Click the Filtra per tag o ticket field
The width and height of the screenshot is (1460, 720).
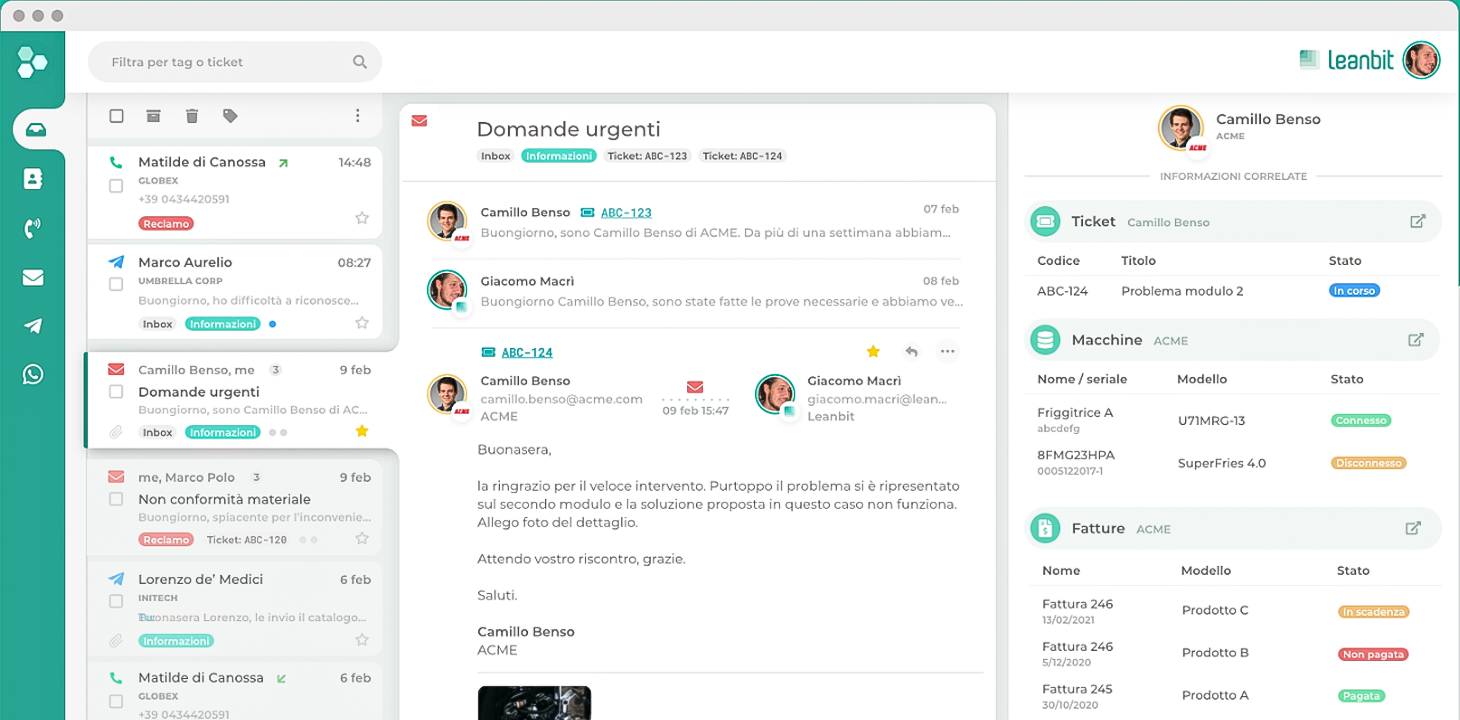pos(225,62)
